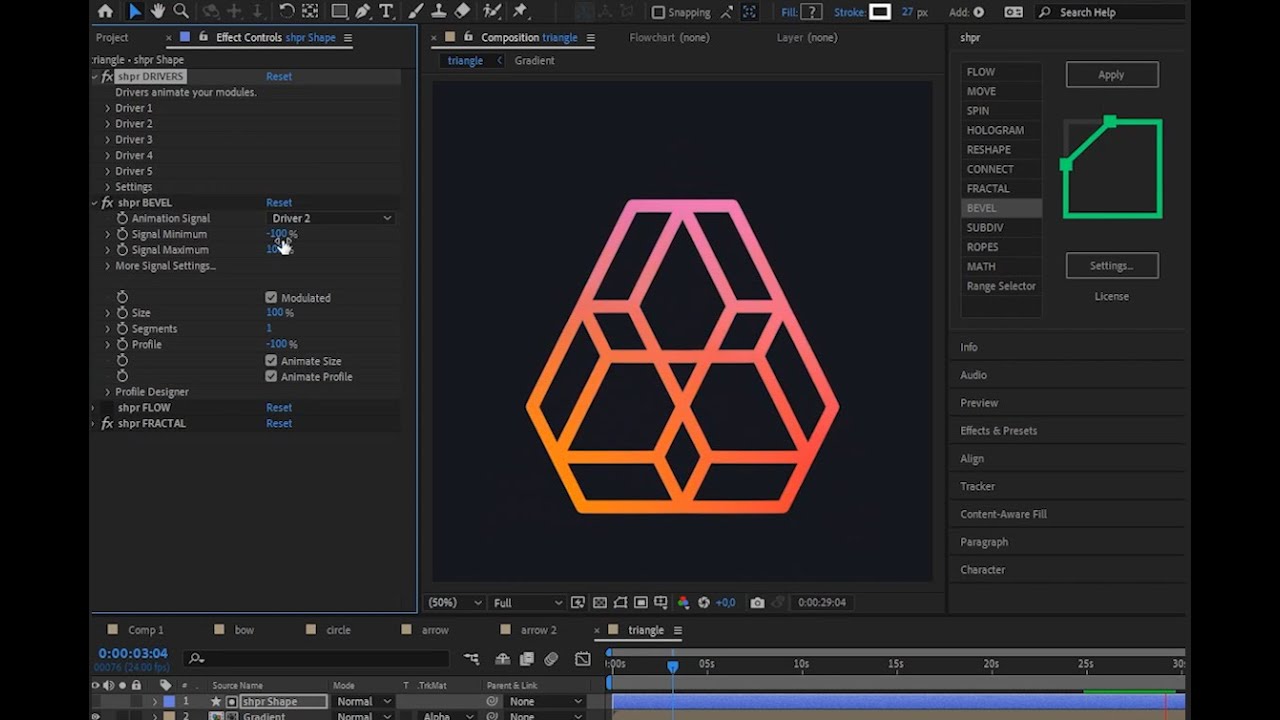Select the Clone Stamp tool
Screen dimensions: 1280x720
pos(438,12)
